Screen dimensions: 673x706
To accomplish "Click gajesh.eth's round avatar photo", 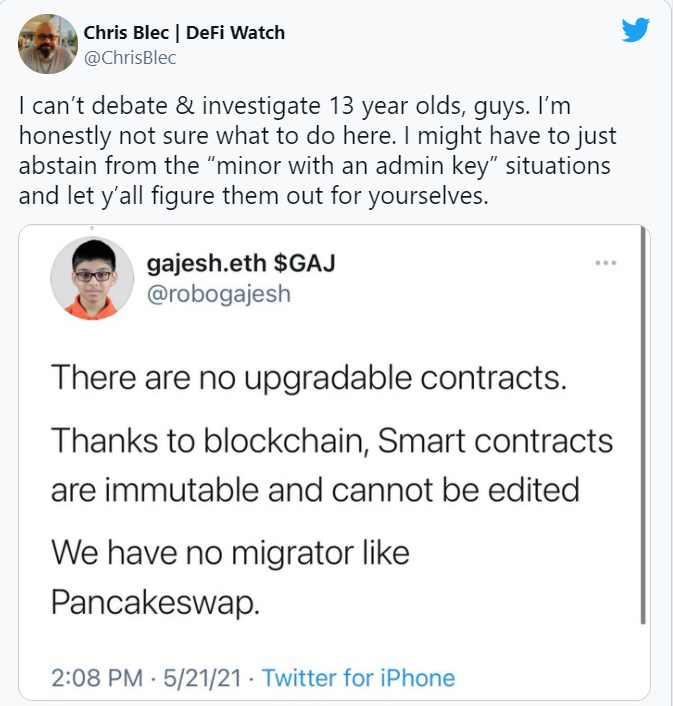I will tap(92, 279).
